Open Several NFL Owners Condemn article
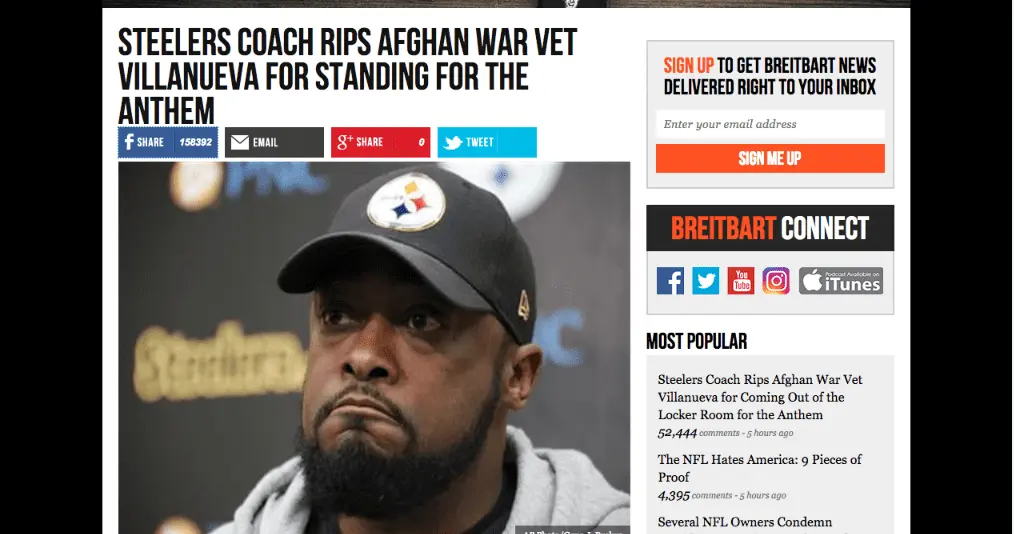The height and width of the screenshot is (534, 1014). click(x=744, y=522)
